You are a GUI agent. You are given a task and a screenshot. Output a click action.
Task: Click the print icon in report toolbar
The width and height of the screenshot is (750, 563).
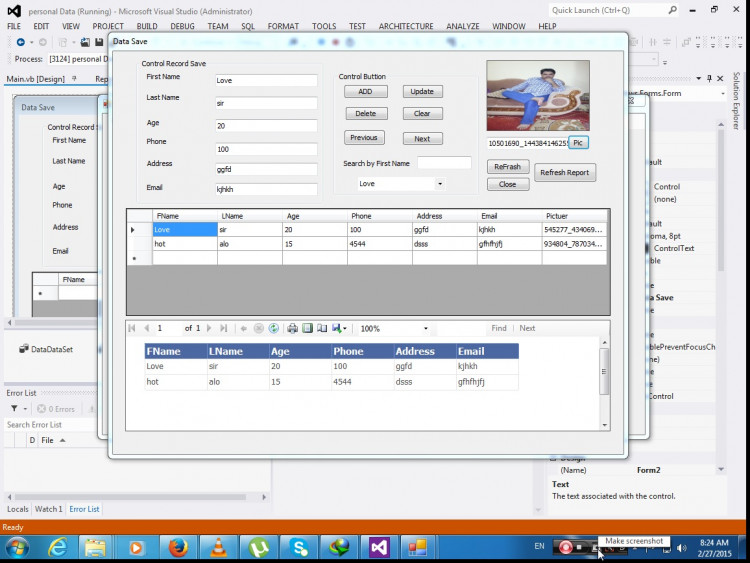tap(292, 328)
